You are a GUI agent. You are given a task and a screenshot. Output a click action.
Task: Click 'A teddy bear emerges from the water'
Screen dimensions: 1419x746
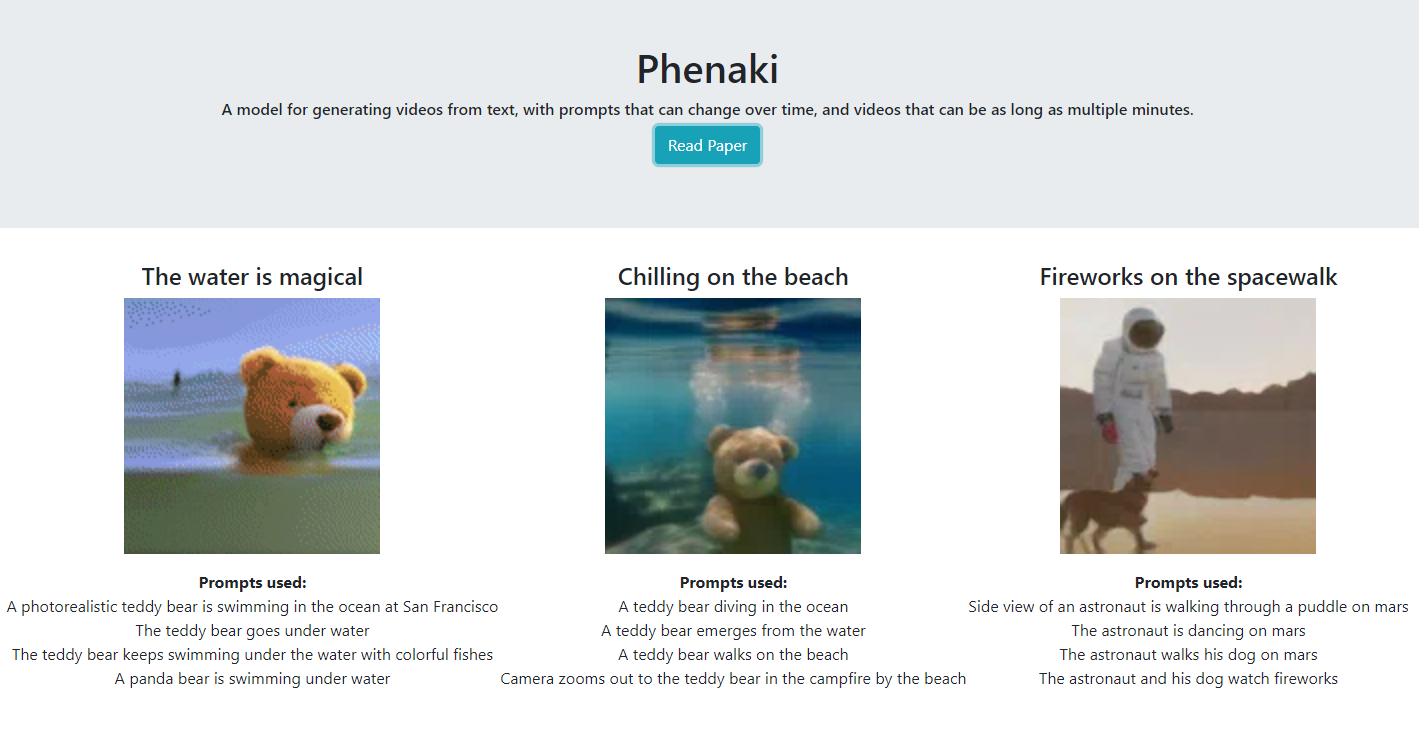click(733, 631)
